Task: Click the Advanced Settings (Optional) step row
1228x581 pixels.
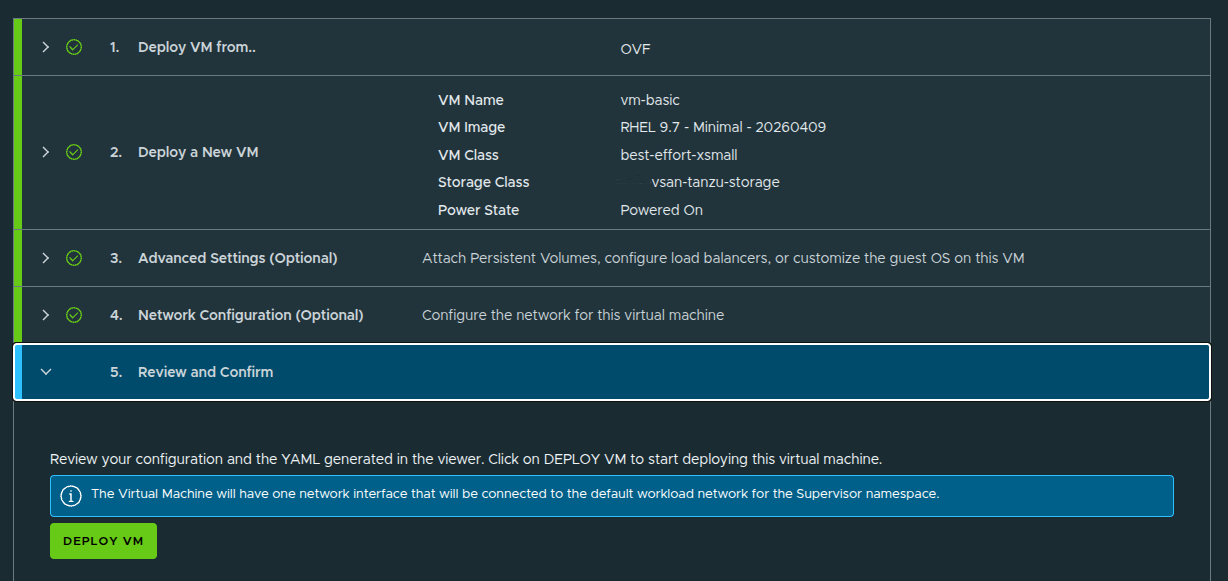Action: [237, 257]
